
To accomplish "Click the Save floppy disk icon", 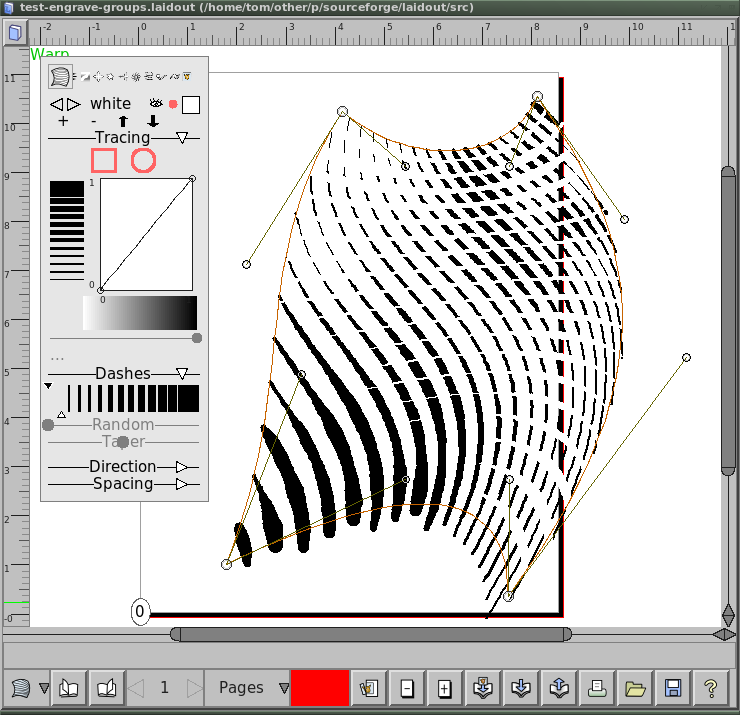I will (673, 688).
